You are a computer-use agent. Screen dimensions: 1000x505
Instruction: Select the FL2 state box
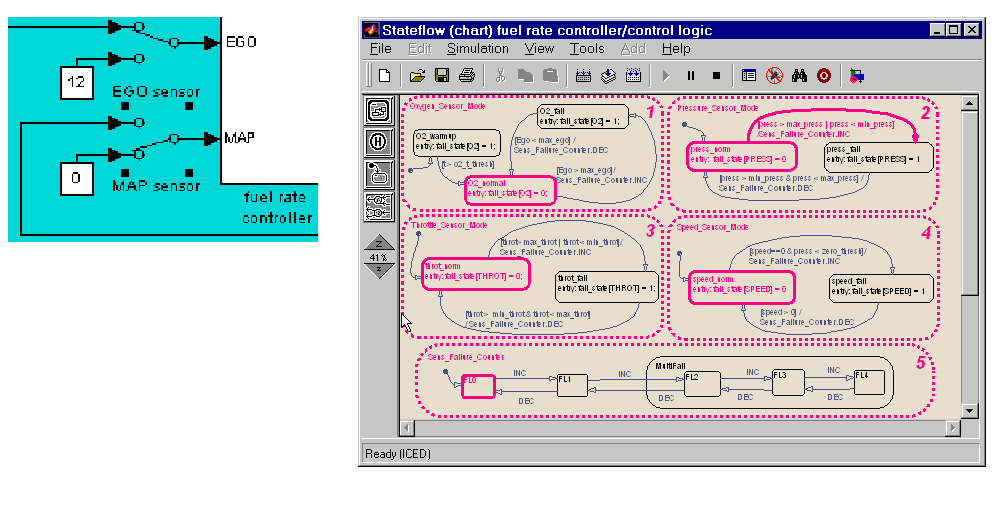tap(702, 384)
